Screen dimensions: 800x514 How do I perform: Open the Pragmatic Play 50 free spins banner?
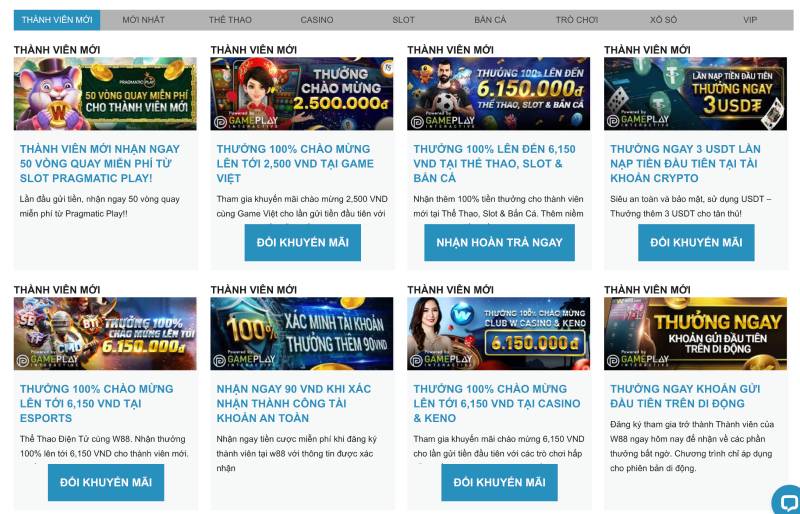(x=105, y=93)
